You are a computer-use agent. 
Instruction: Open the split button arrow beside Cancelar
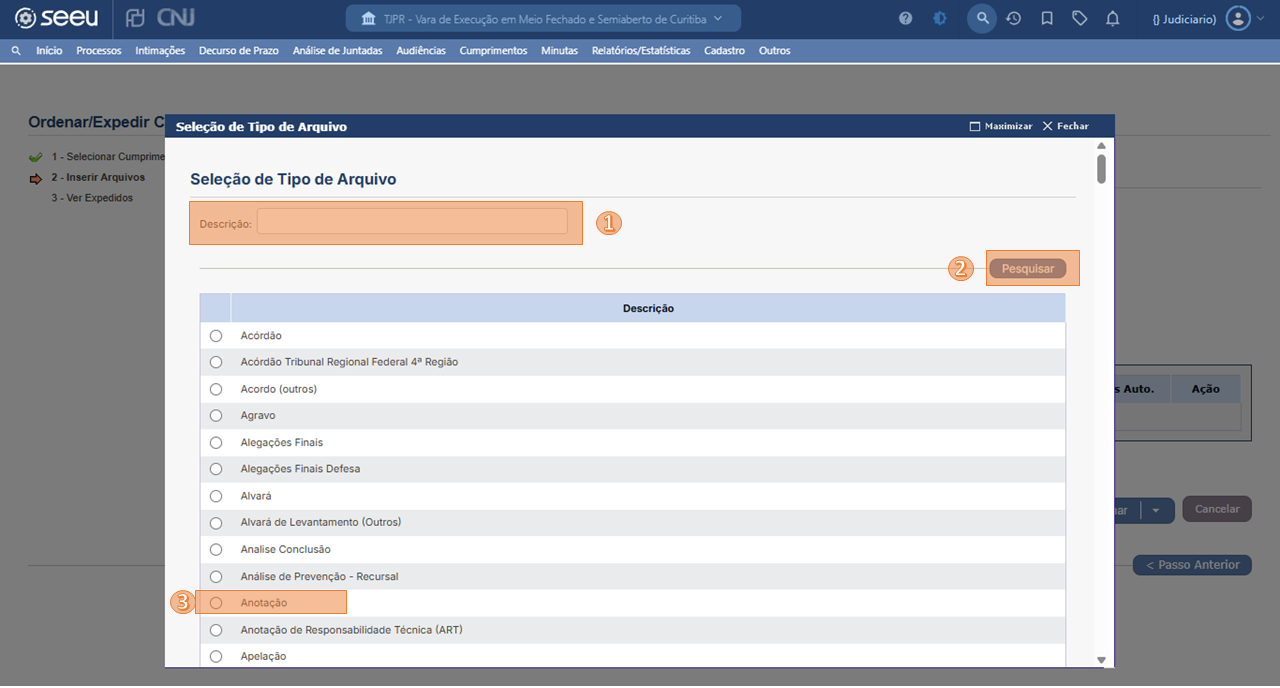pyautogui.click(x=1156, y=510)
